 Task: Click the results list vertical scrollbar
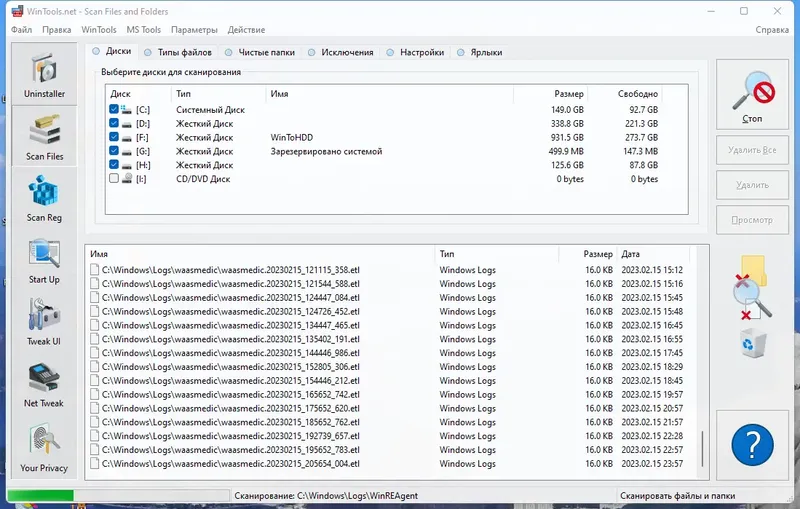[703, 449]
